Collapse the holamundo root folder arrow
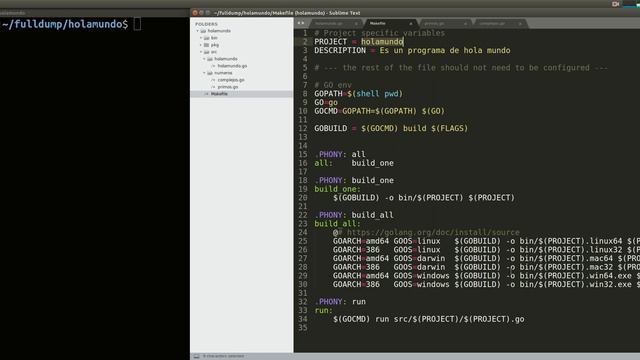Image resolution: width=640 pixels, height=360 pixels. [198, 31]
